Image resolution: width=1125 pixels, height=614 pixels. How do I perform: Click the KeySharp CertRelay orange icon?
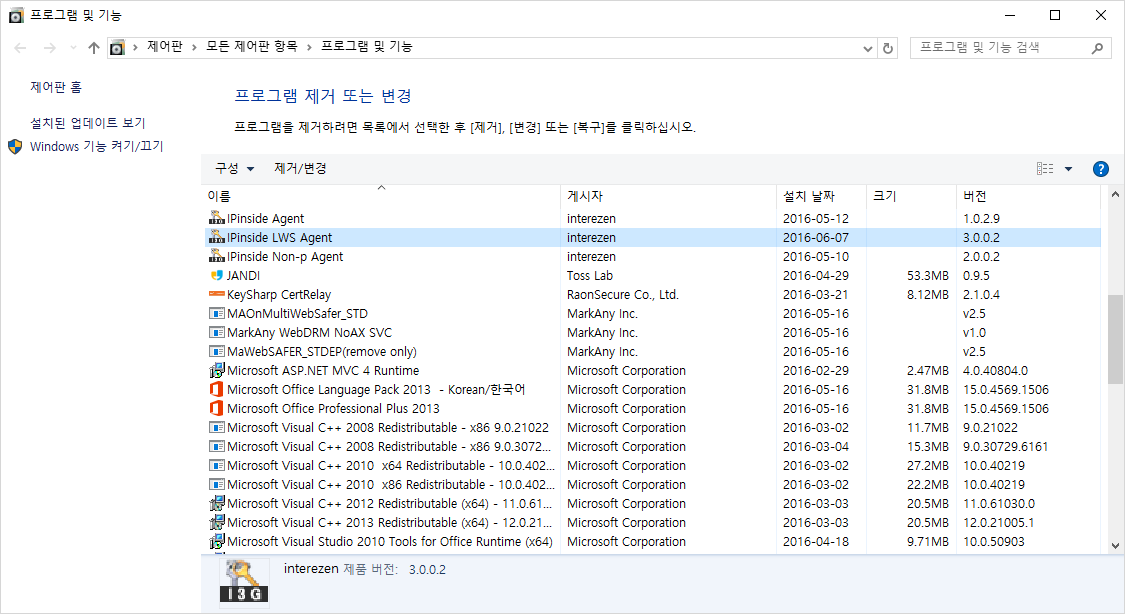216,294
